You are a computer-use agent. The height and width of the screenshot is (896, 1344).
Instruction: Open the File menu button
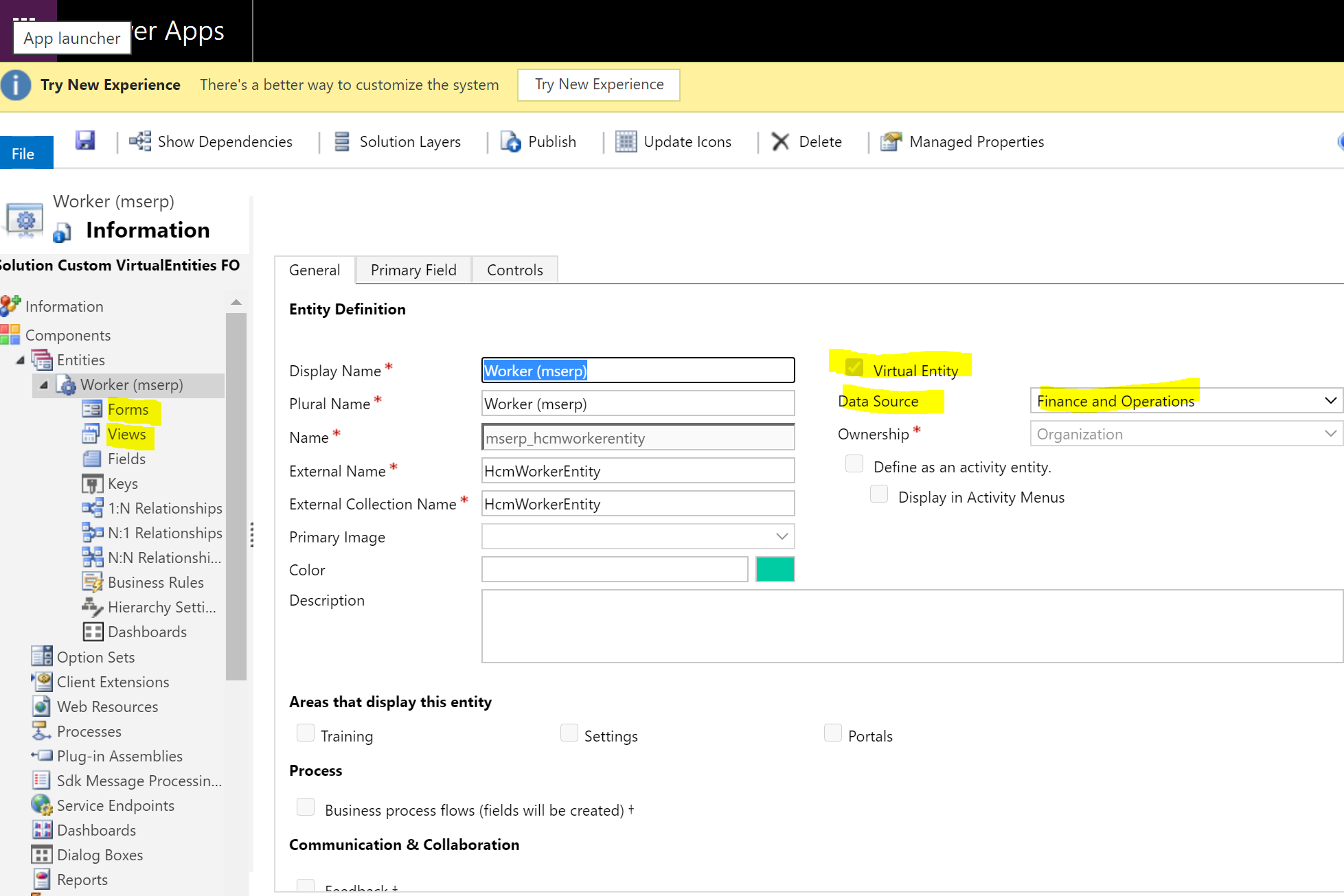[23, 154]
